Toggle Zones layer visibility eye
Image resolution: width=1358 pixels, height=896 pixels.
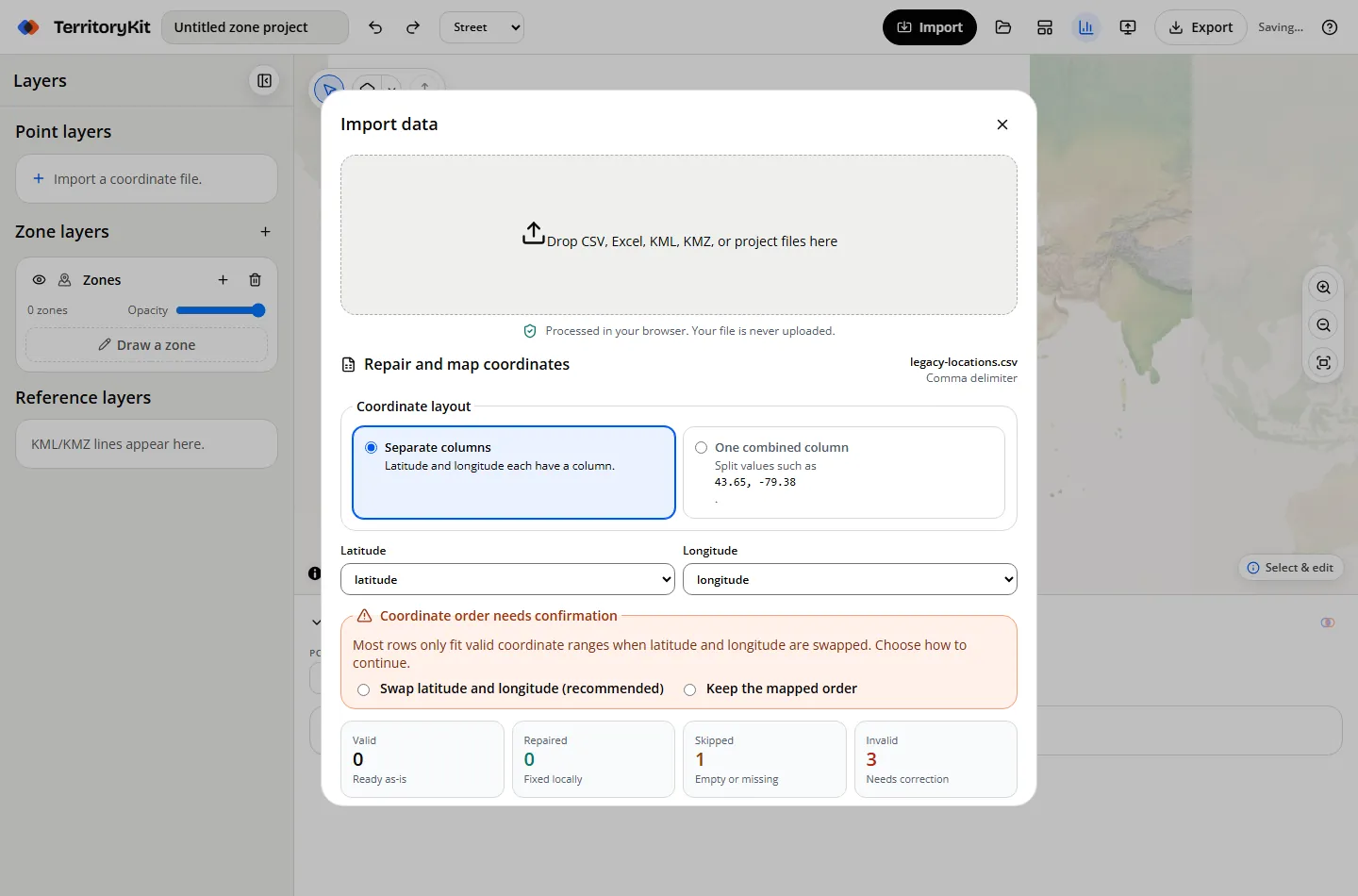click(39, 280)
